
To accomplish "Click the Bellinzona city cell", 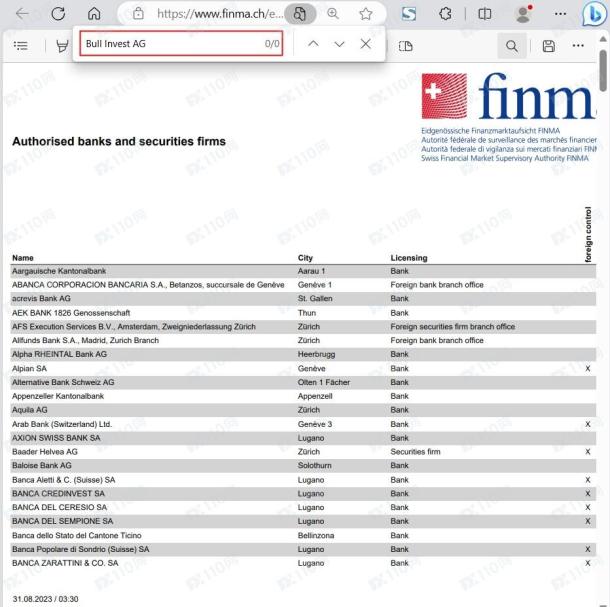I will [316, 535].
